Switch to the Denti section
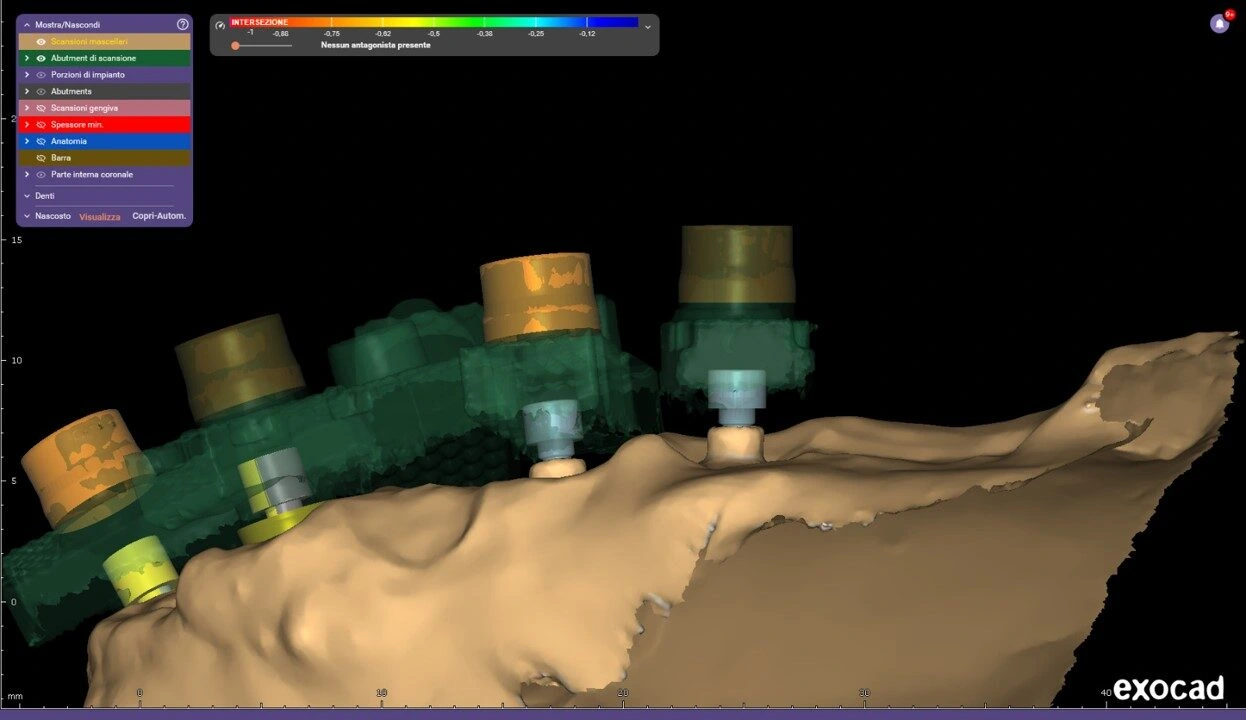 pos(43,195)
